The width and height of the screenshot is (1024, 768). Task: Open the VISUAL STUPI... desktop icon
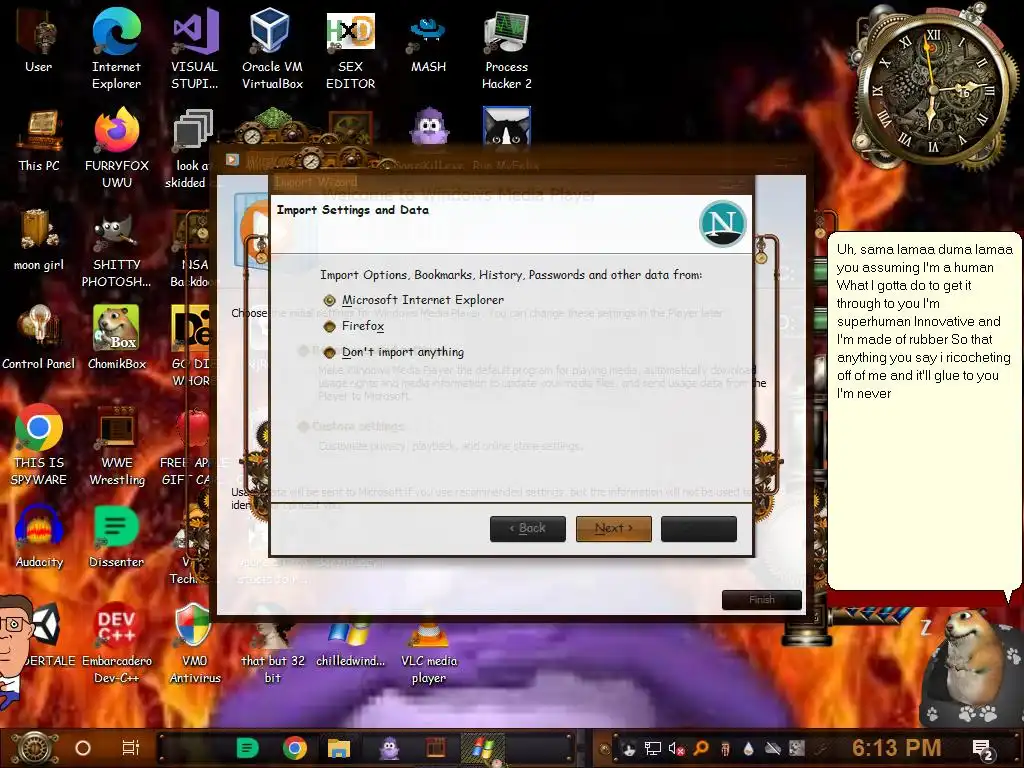pyautogui.click(x=194, y=48)
